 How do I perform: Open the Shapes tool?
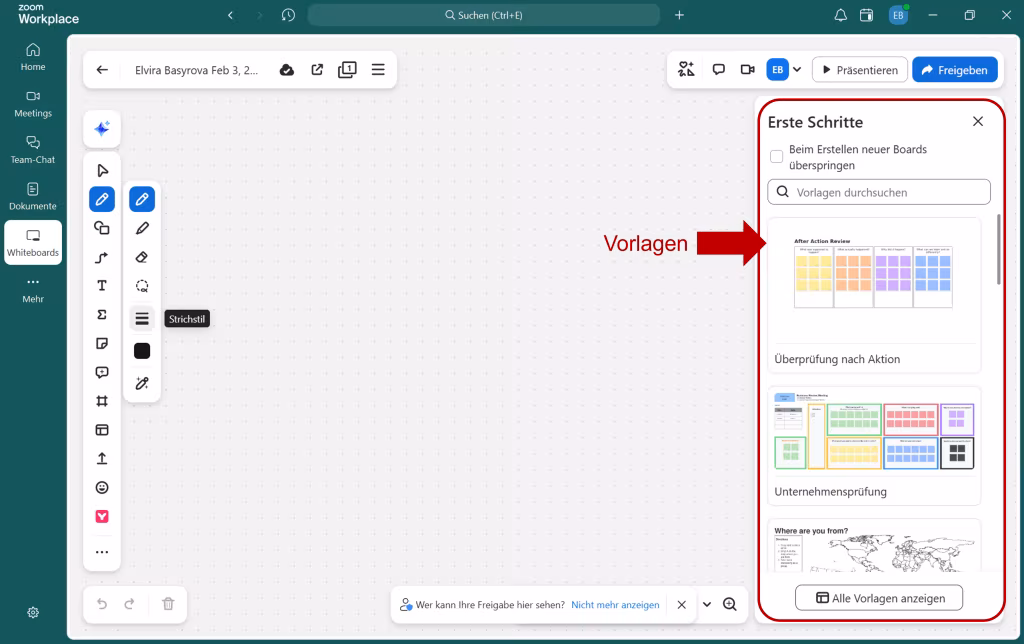[x=101, y=228]
